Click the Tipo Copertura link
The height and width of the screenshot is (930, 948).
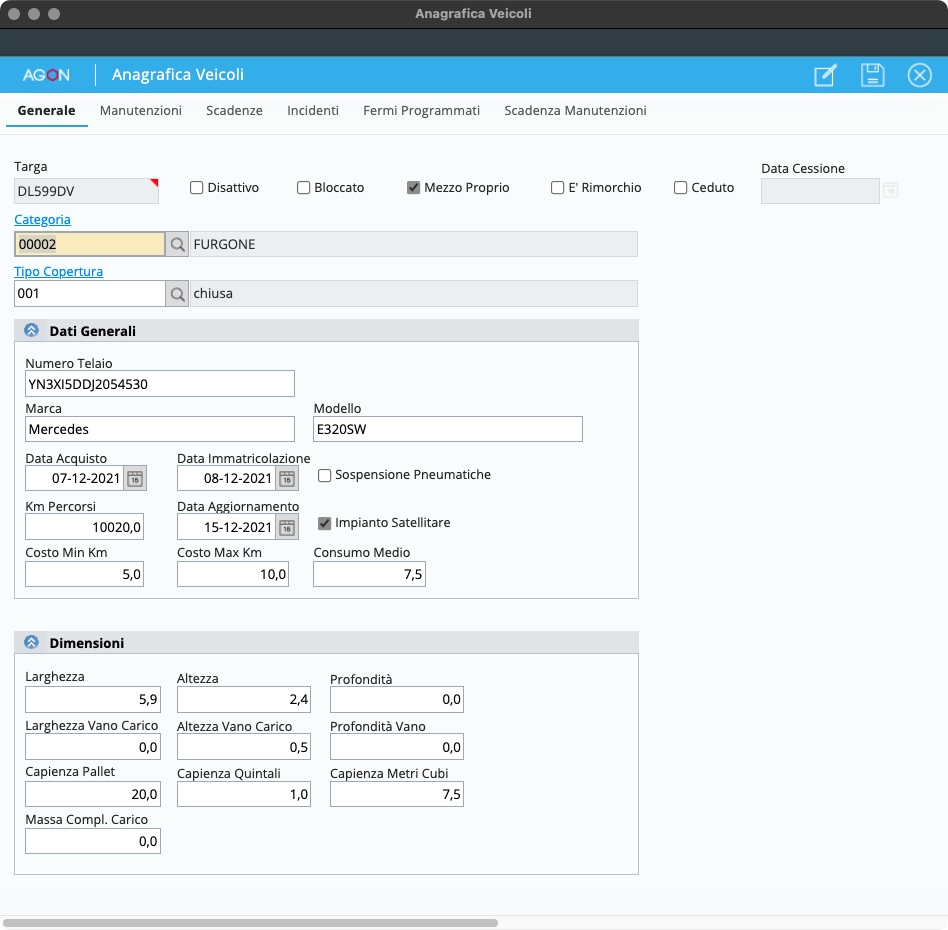coord(59,272)
